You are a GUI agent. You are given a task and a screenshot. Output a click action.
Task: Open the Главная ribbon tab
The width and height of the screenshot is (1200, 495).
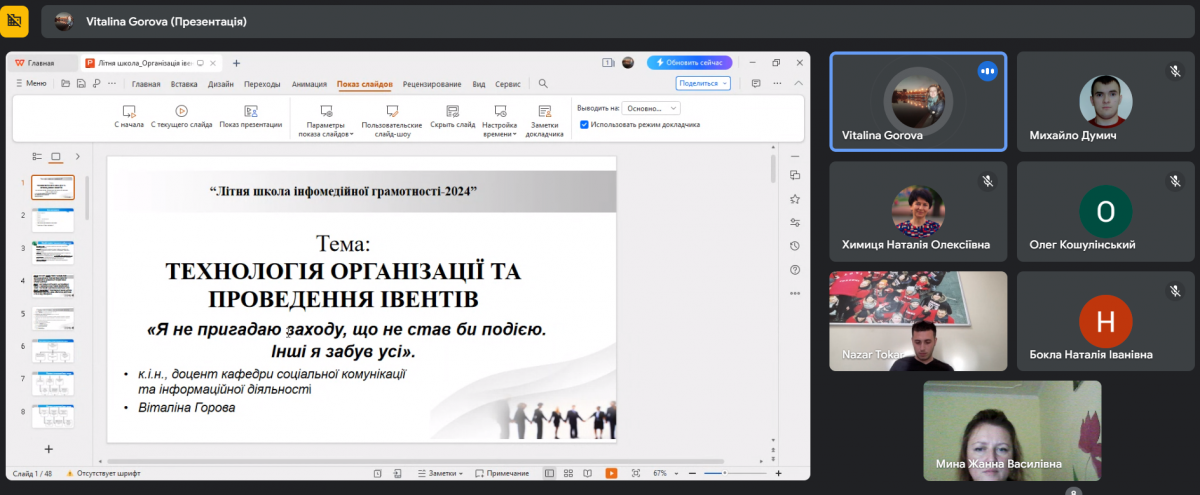[x=146, y=84]
